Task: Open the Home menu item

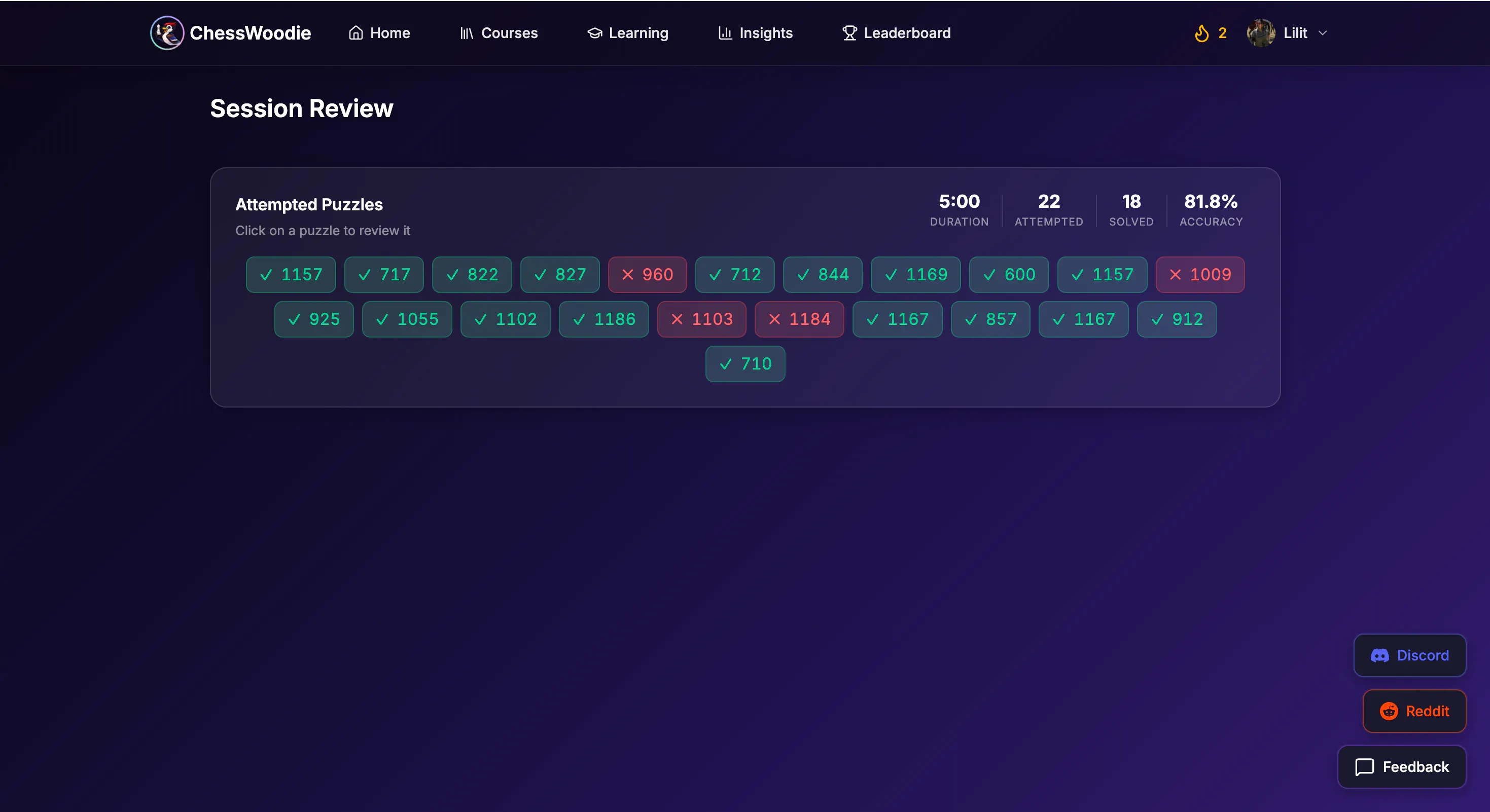Action: [379, 33]
